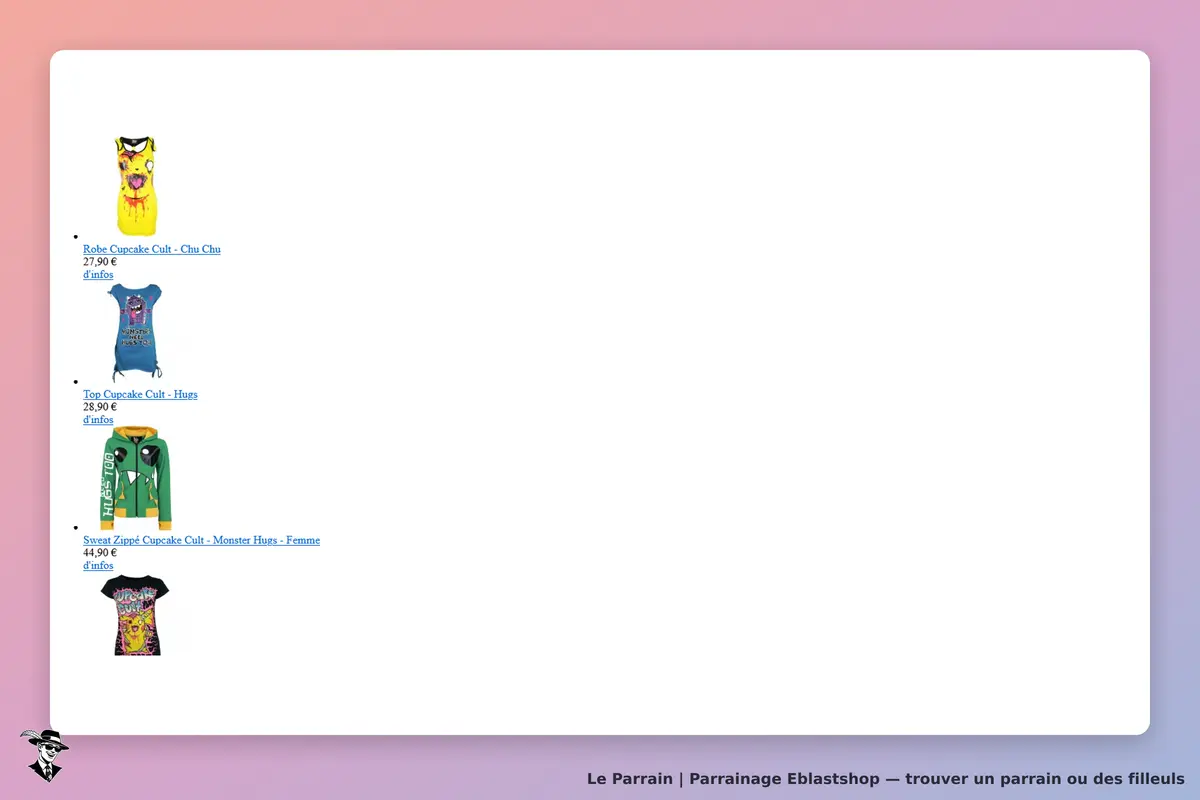Click the Le Parrain Parrainage Eblastshop caption
The height and width of the screenshot is (800, 1200).
point(886,779)
